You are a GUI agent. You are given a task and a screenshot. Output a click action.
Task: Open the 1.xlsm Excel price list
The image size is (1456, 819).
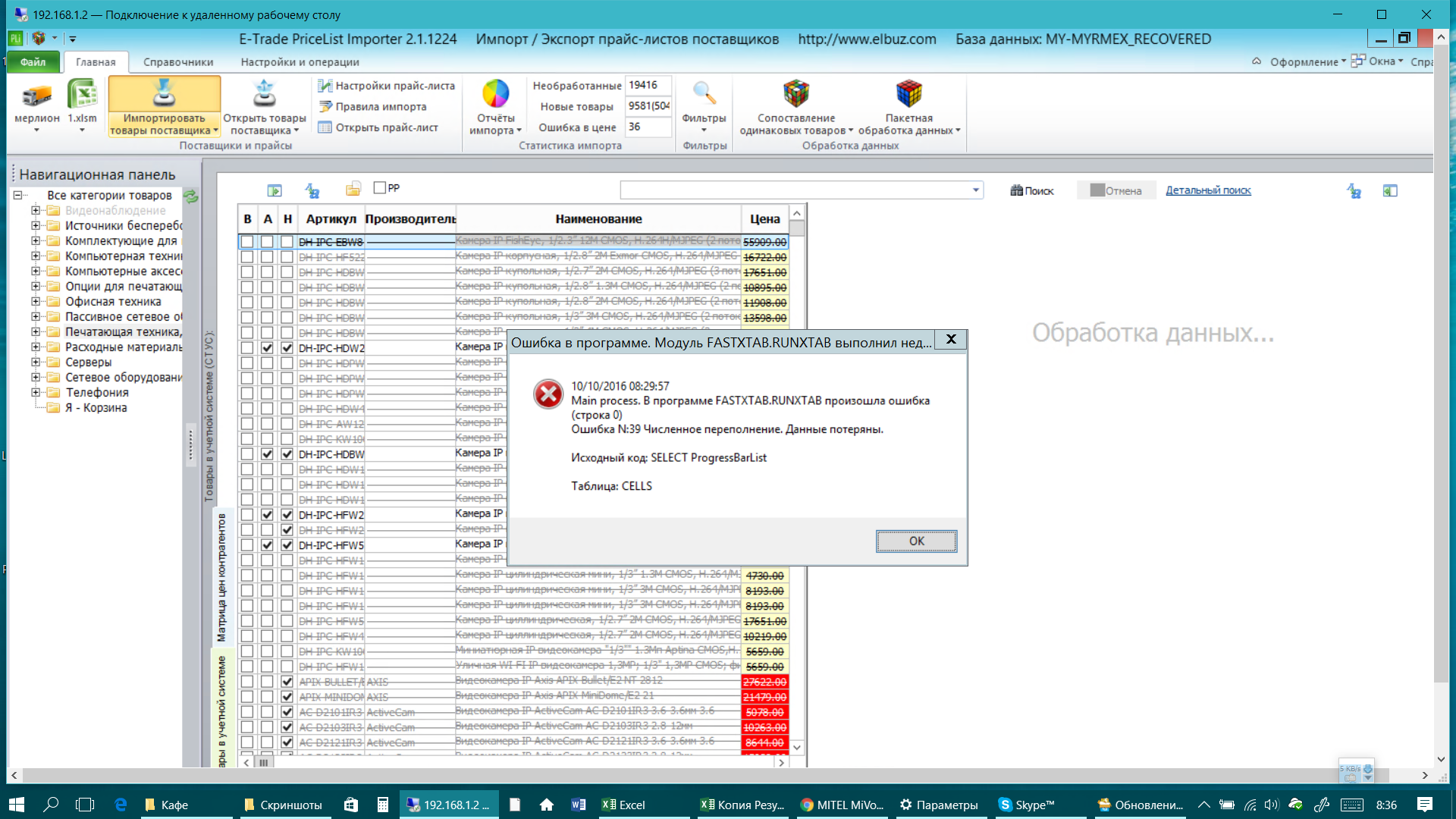(x=82, y=95)
